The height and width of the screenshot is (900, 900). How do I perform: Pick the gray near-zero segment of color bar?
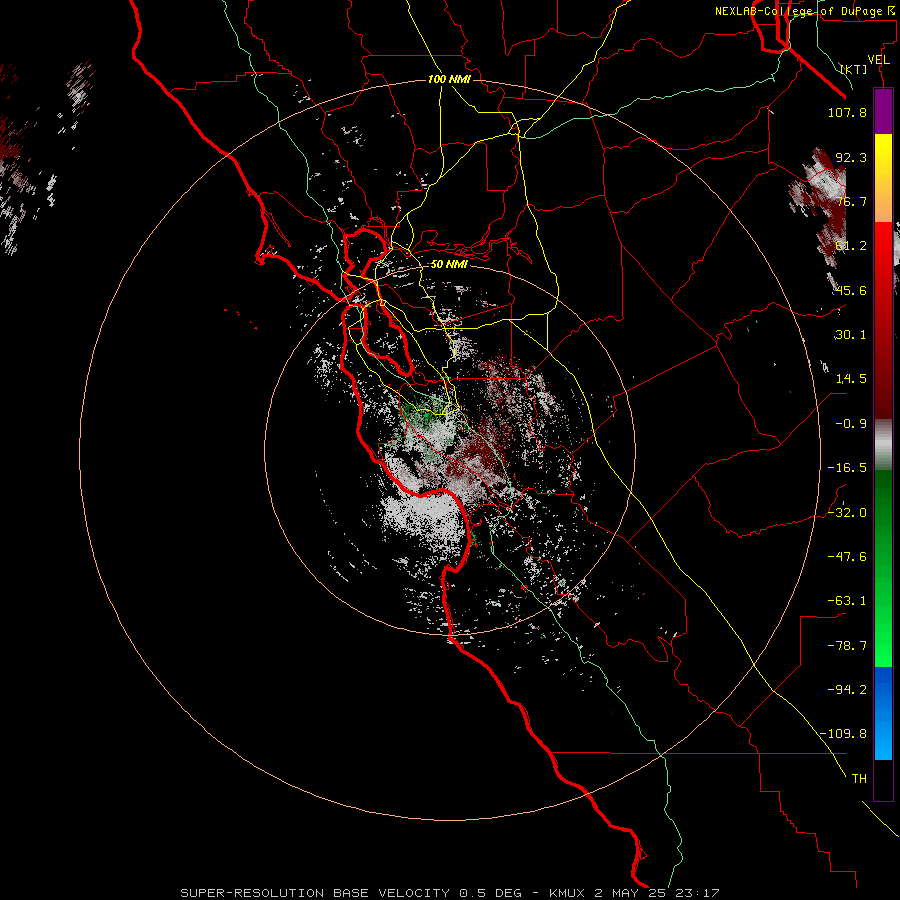[883, 445]
